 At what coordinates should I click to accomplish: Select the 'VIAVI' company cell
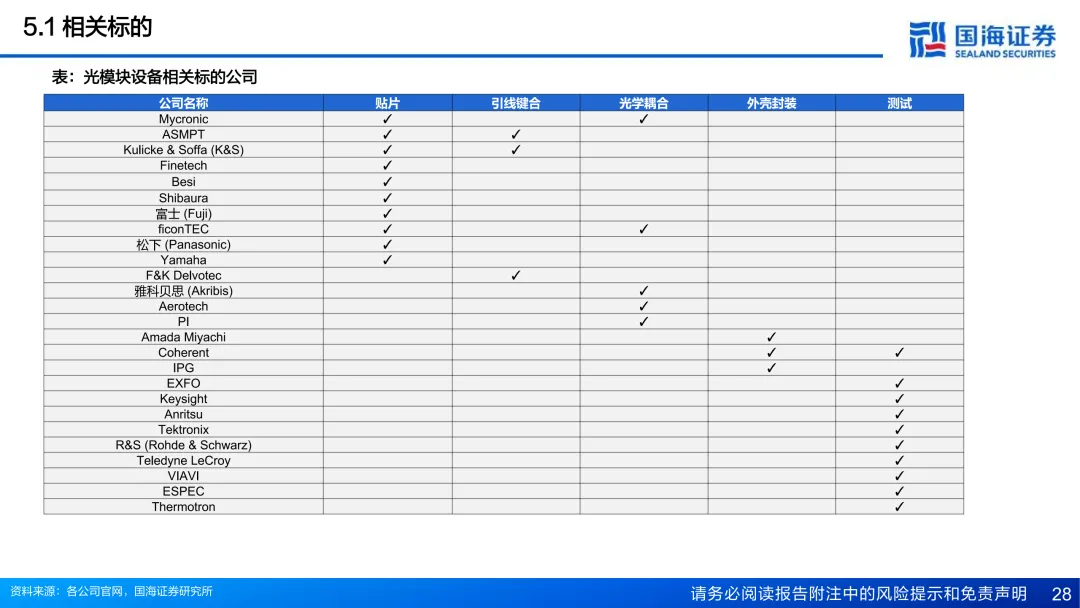(x=183, y=476)
